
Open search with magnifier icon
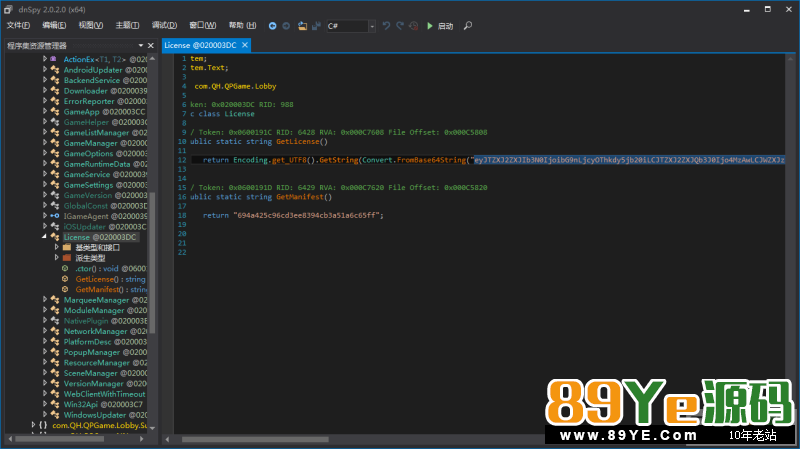pos(468,26)
